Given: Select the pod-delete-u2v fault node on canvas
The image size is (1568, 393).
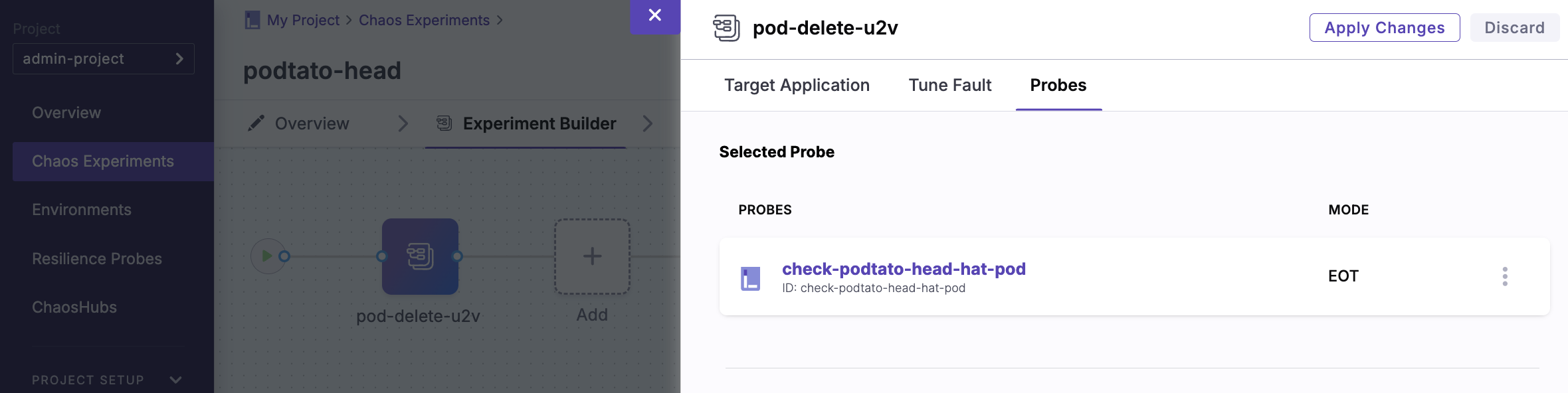Looking at the screenshot, I should [420, 256].
